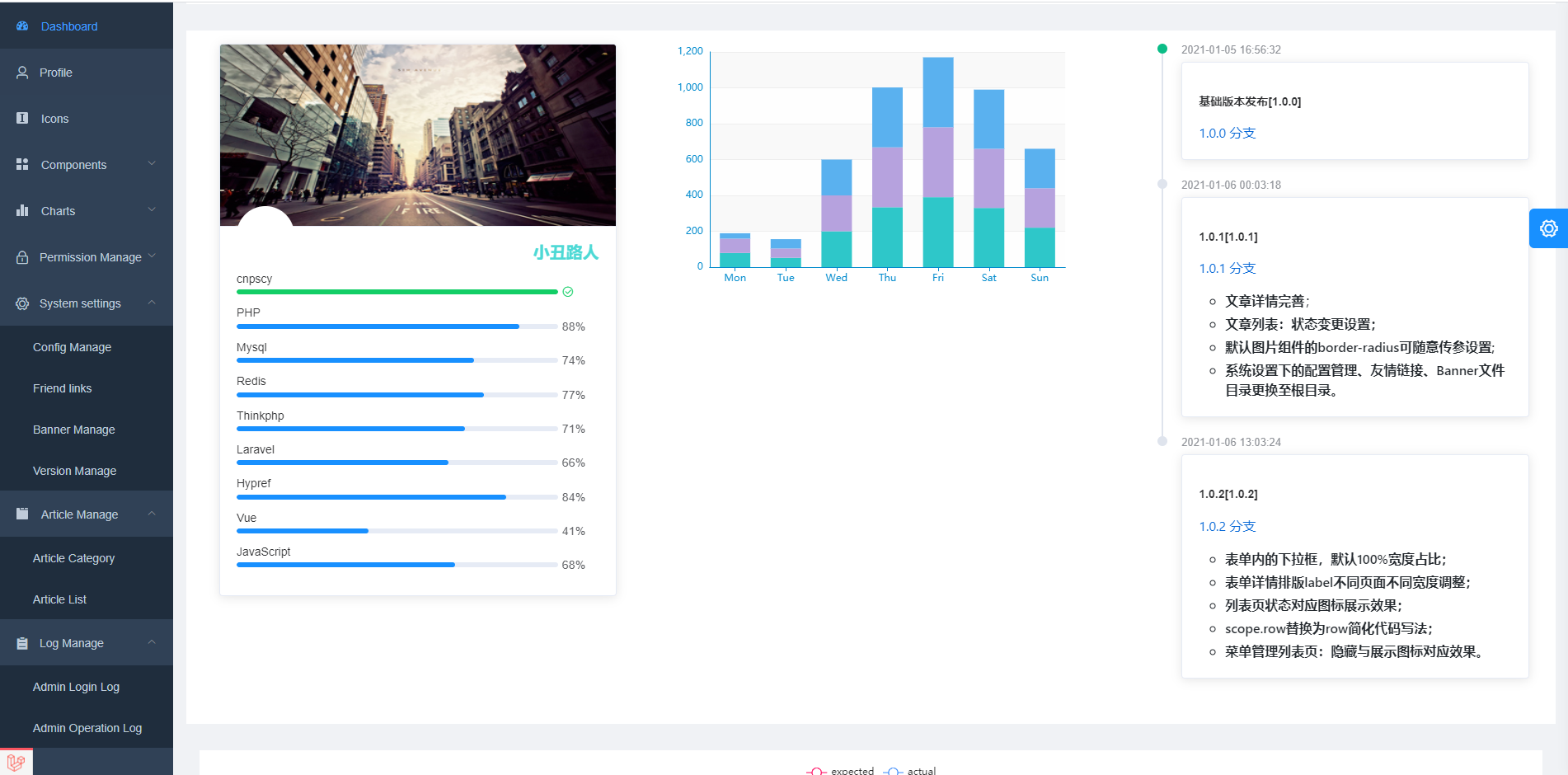
Task: Collapse the System settings chevron
Action: [152, 303]
